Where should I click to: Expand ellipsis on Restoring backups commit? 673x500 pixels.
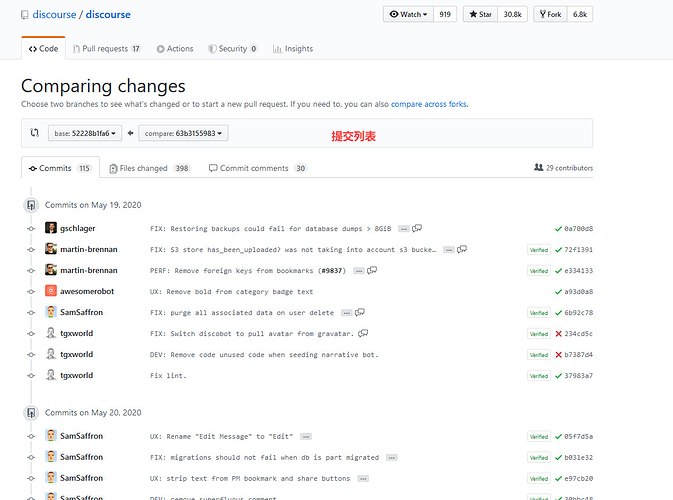[x=403, y=229]
